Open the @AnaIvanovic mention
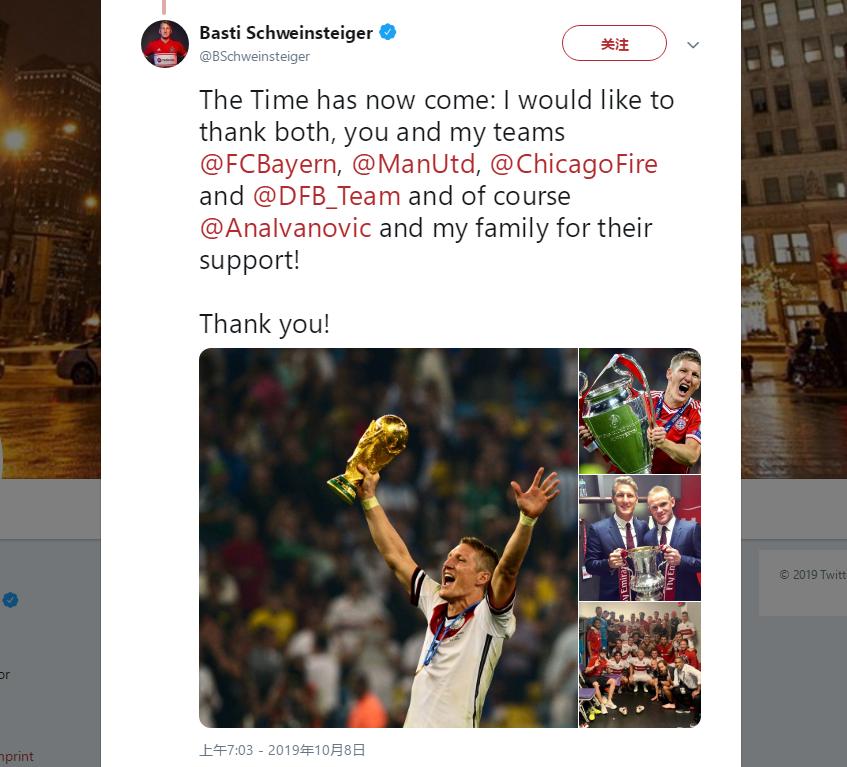 click(286, 228)
